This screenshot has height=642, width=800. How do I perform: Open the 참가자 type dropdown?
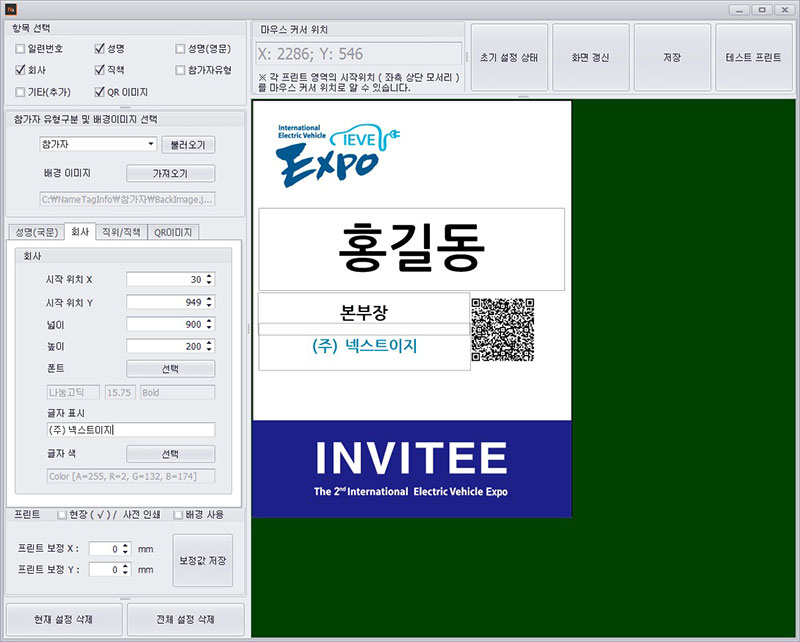tap(98, 144)
